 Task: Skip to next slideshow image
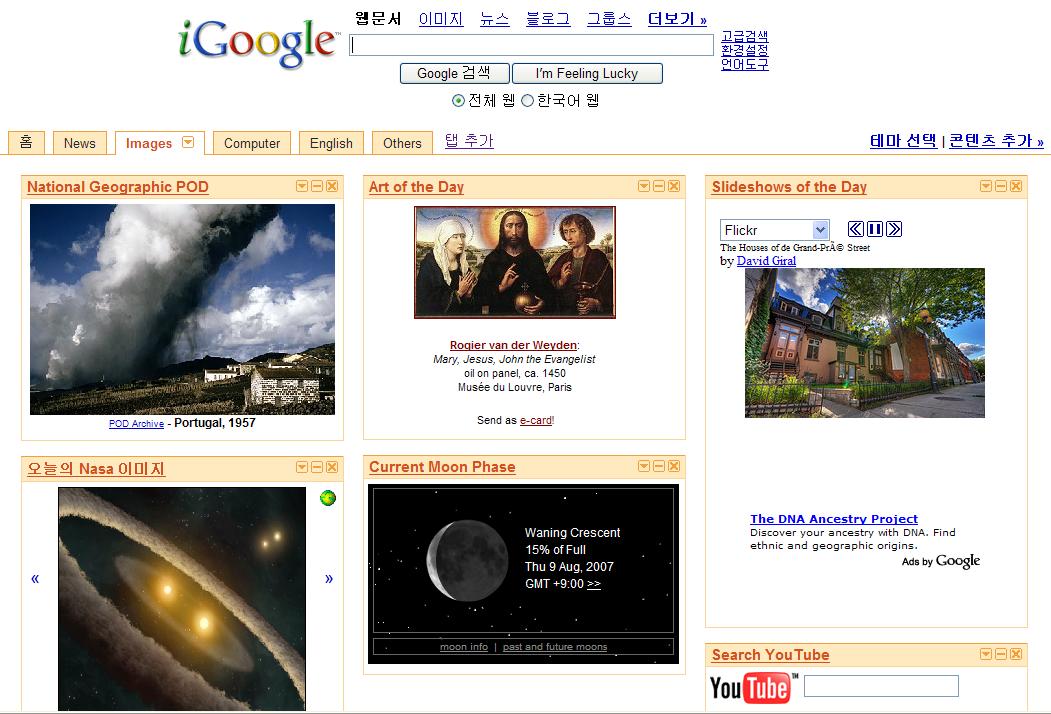(x=893, y=229)
